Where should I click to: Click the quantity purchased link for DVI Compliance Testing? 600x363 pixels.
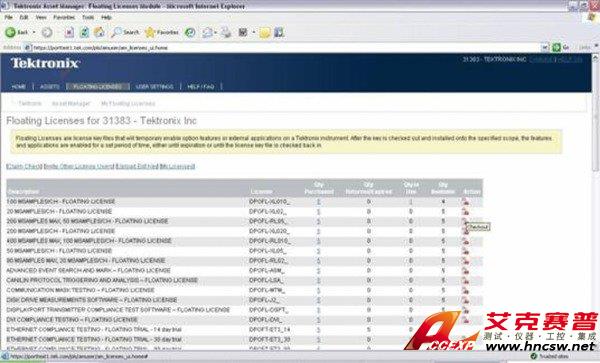(318, 320)
